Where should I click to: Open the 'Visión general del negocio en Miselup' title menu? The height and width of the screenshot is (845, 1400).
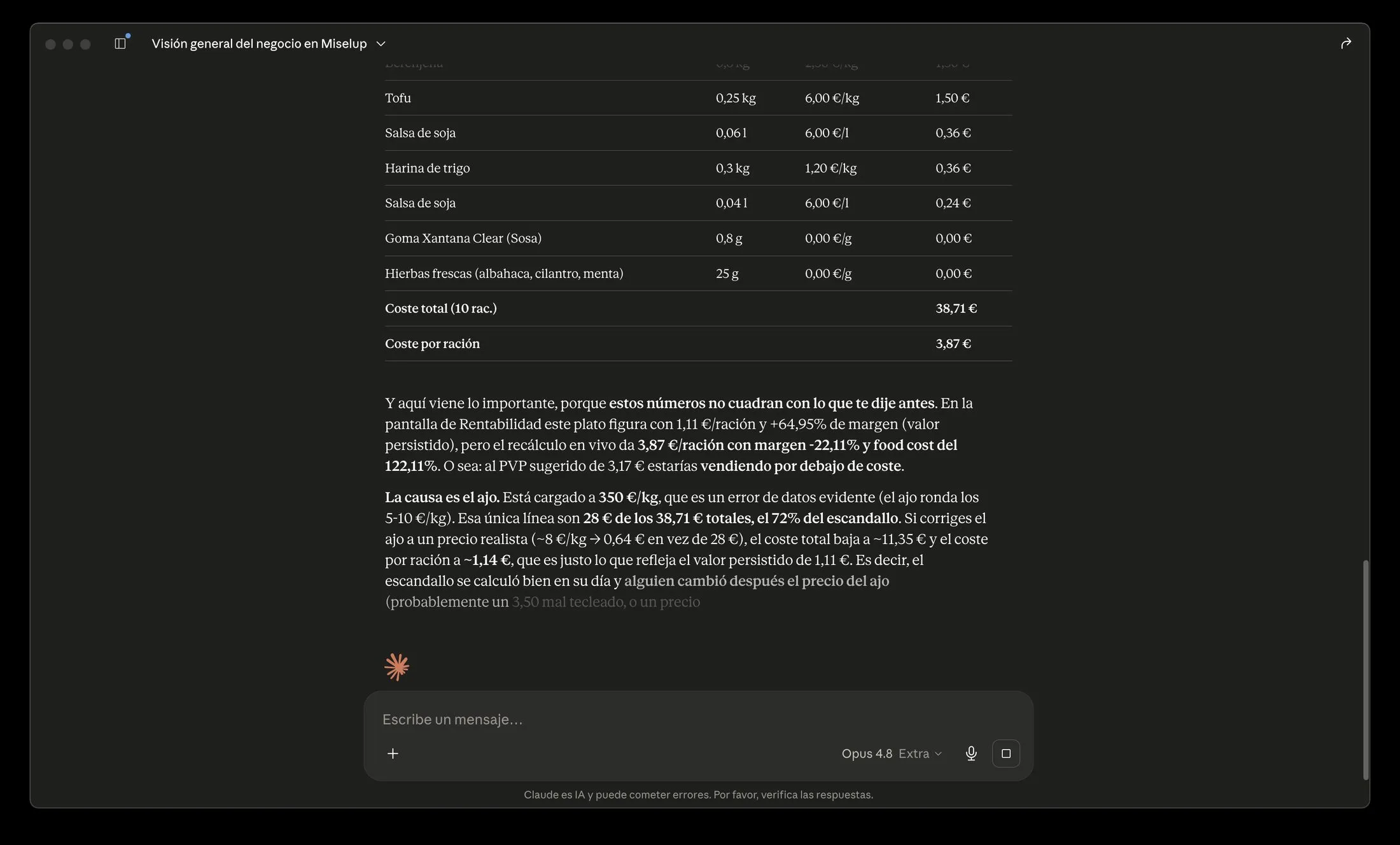point(259,43)
